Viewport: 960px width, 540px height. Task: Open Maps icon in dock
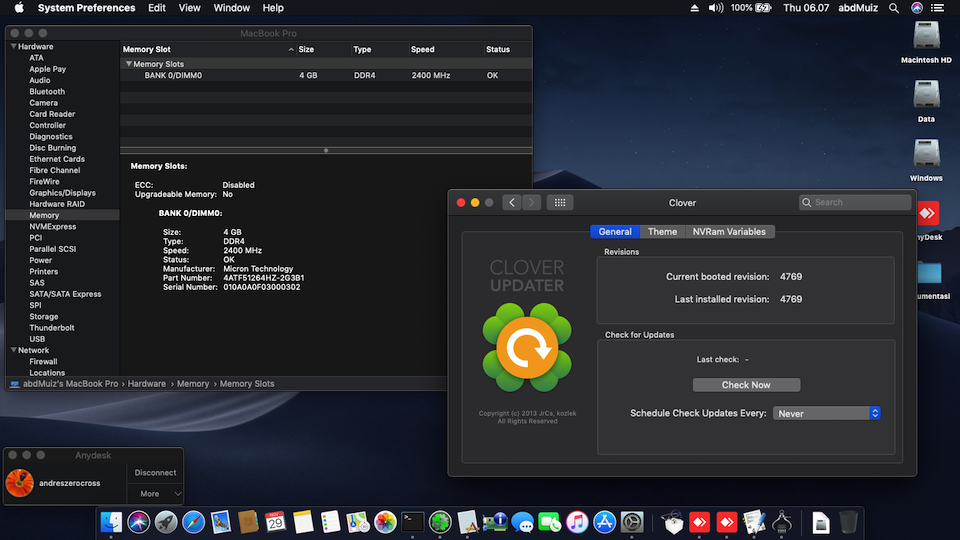pyautogui.click(x=358, y=522)
